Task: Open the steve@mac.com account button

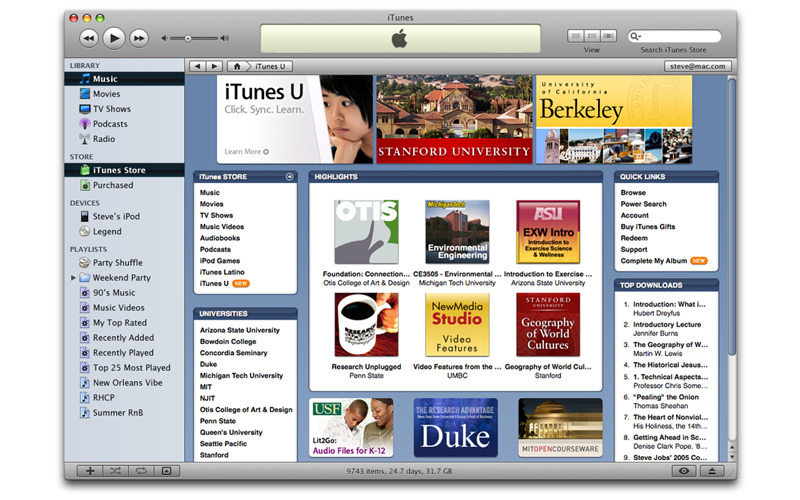Action: [x=697, y=66]
